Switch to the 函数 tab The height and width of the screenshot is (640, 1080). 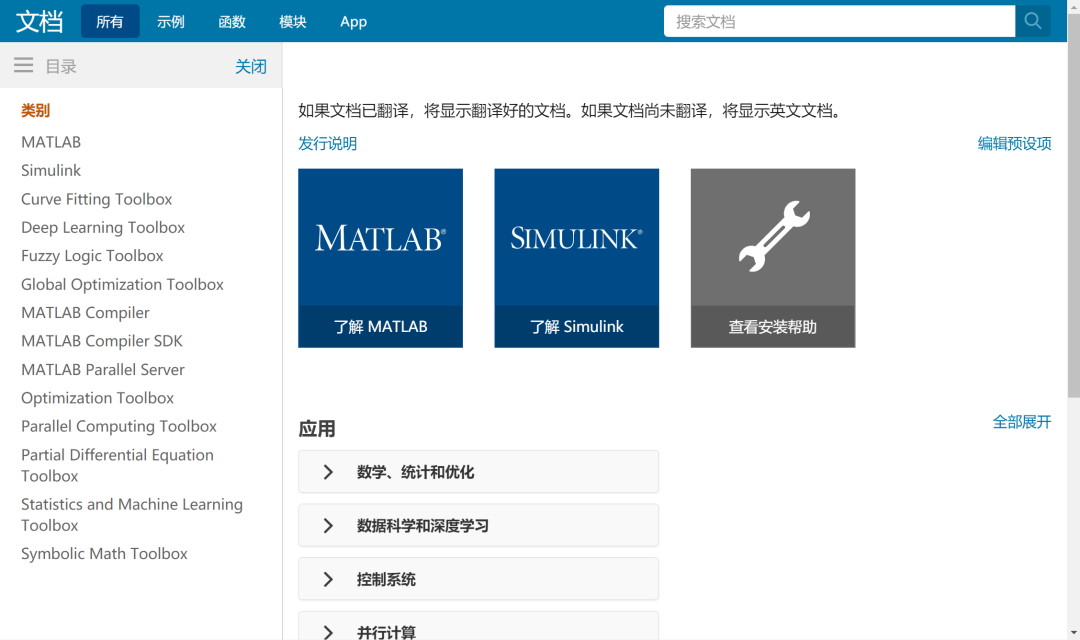[231, 20]
